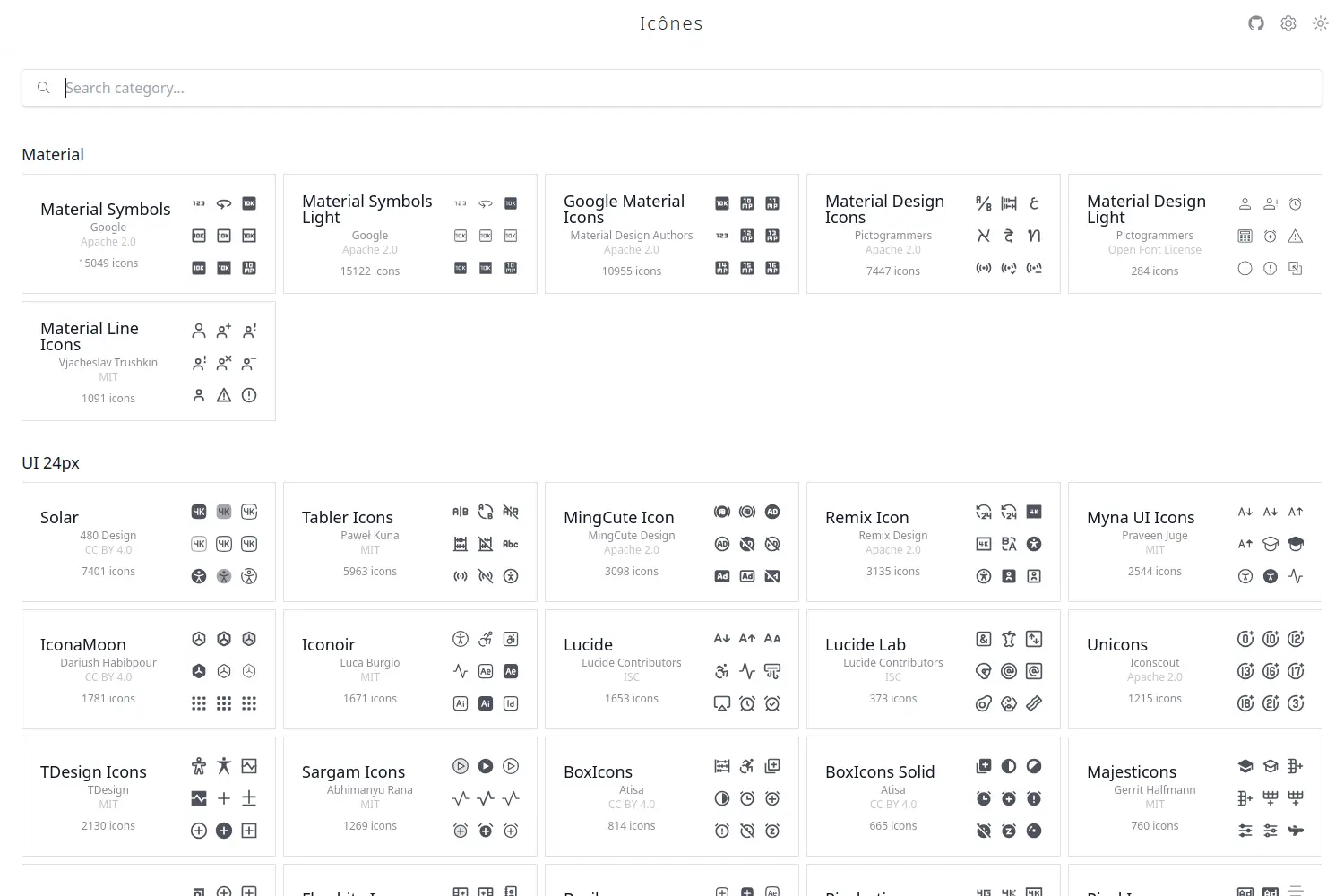Click the pulse line icon in Iconoir card
Screen dimensions: 1344x896
tap(461, 671)
